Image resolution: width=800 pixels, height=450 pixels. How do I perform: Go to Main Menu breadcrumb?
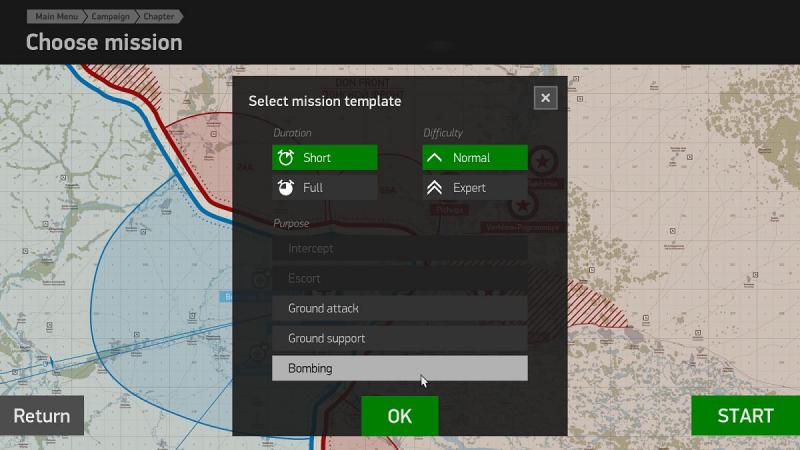point(56,16)
